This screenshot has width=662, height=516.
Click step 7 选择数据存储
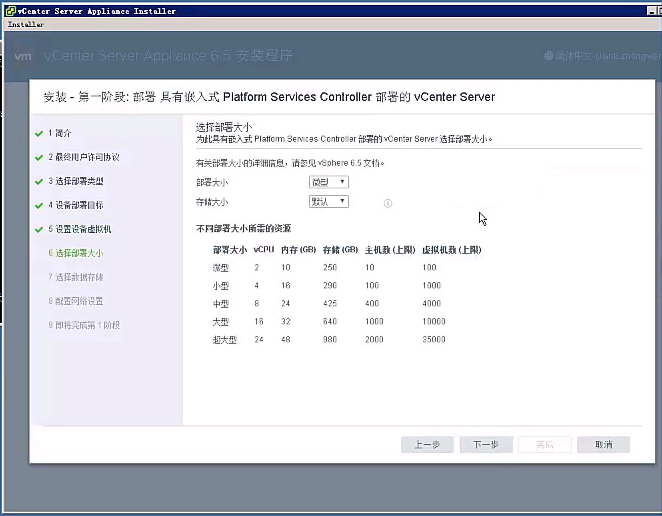(76, 277)
